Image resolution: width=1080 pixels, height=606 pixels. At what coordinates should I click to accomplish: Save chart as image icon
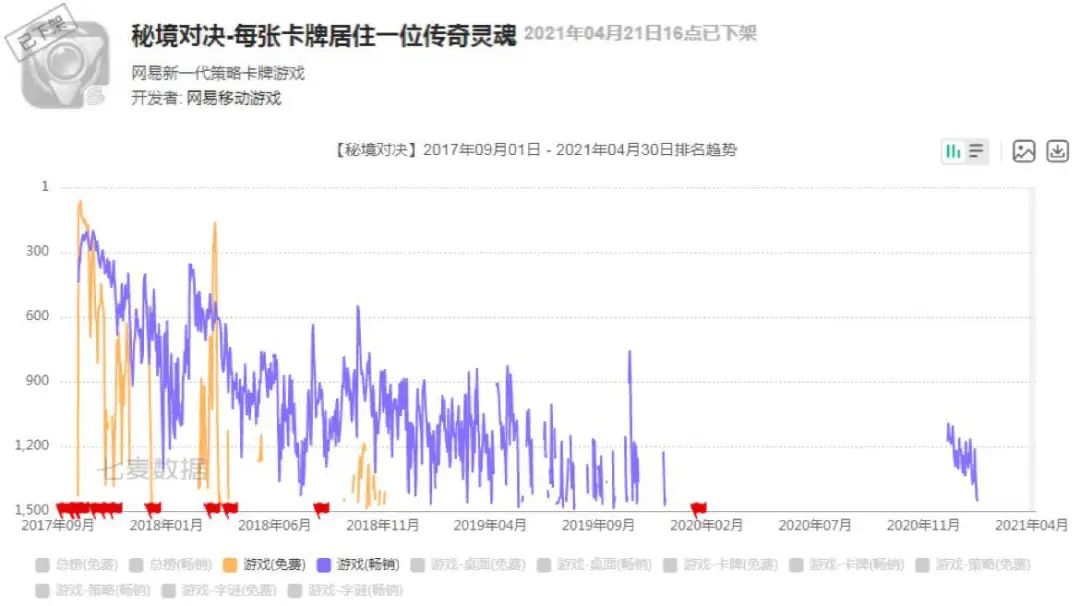click(1024, 152)
